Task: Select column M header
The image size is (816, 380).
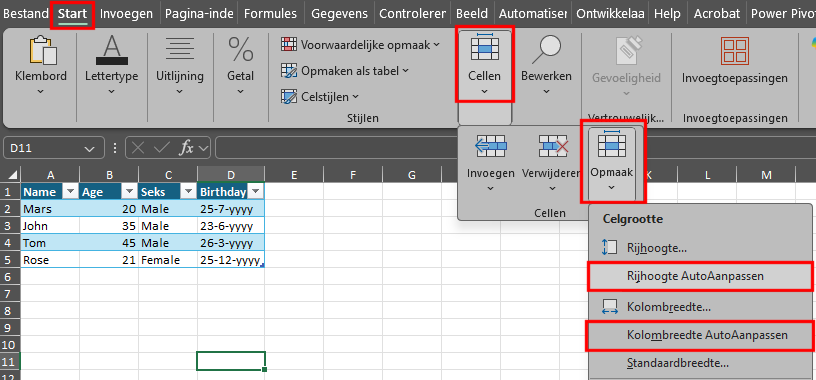Action: coord(766,175)
